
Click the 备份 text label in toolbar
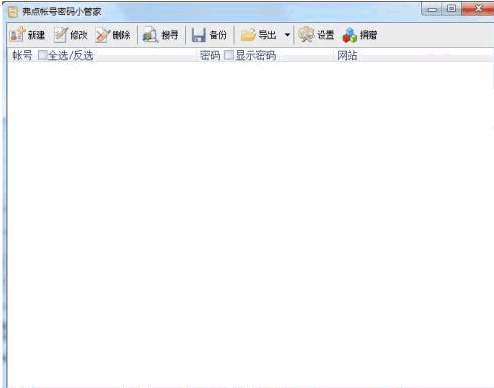pyautogui.click(x=218, y=35)
